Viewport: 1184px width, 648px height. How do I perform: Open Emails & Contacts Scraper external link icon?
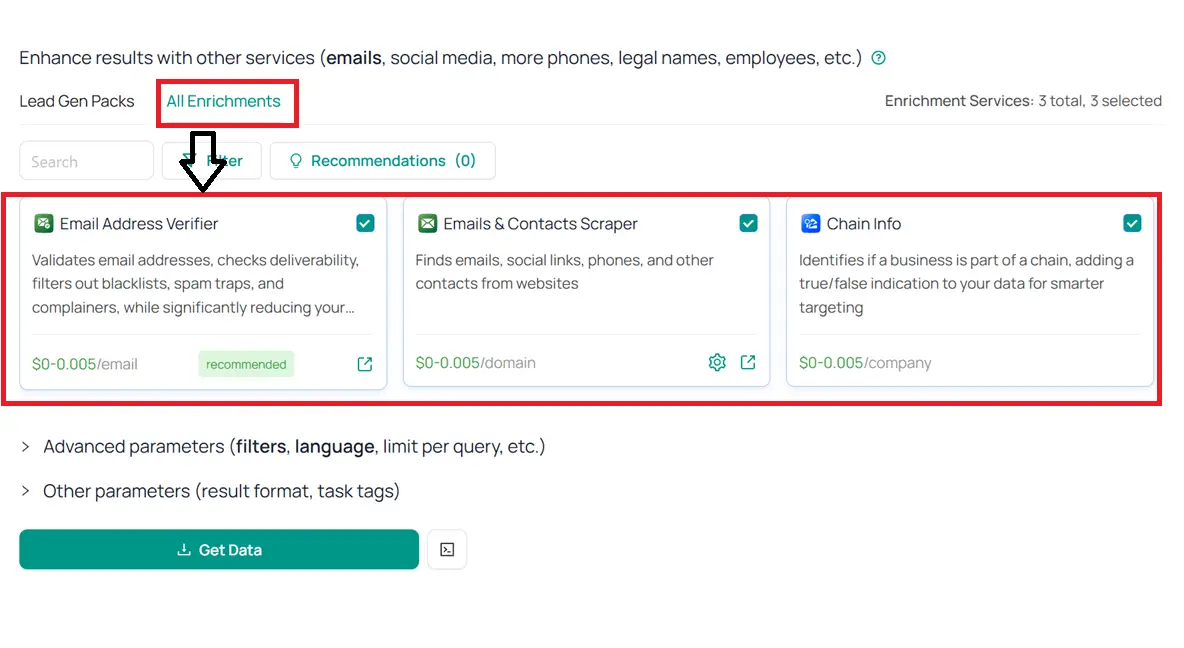tap(748, 363)
